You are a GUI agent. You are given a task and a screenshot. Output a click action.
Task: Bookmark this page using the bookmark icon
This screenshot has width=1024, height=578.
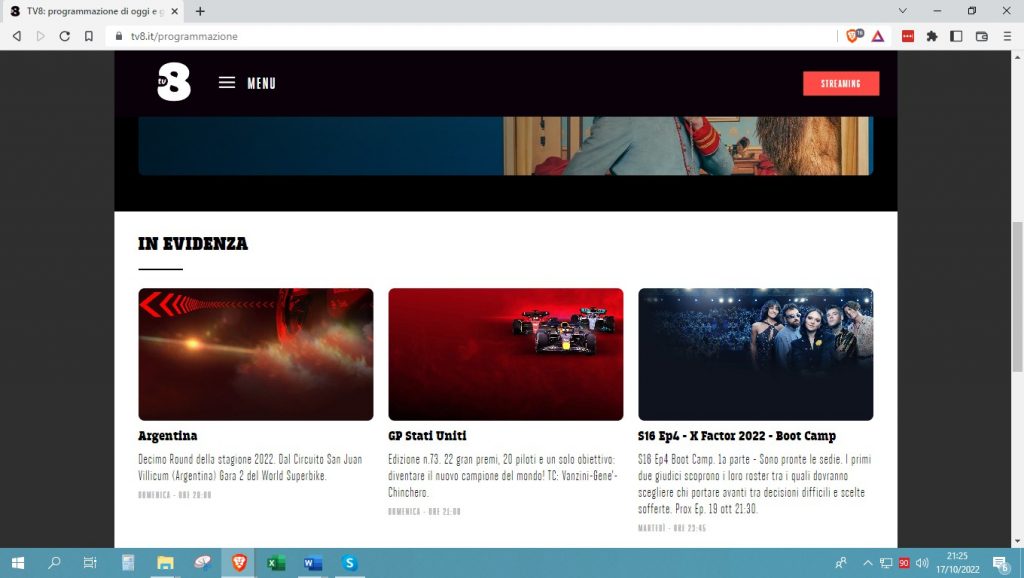89,36
